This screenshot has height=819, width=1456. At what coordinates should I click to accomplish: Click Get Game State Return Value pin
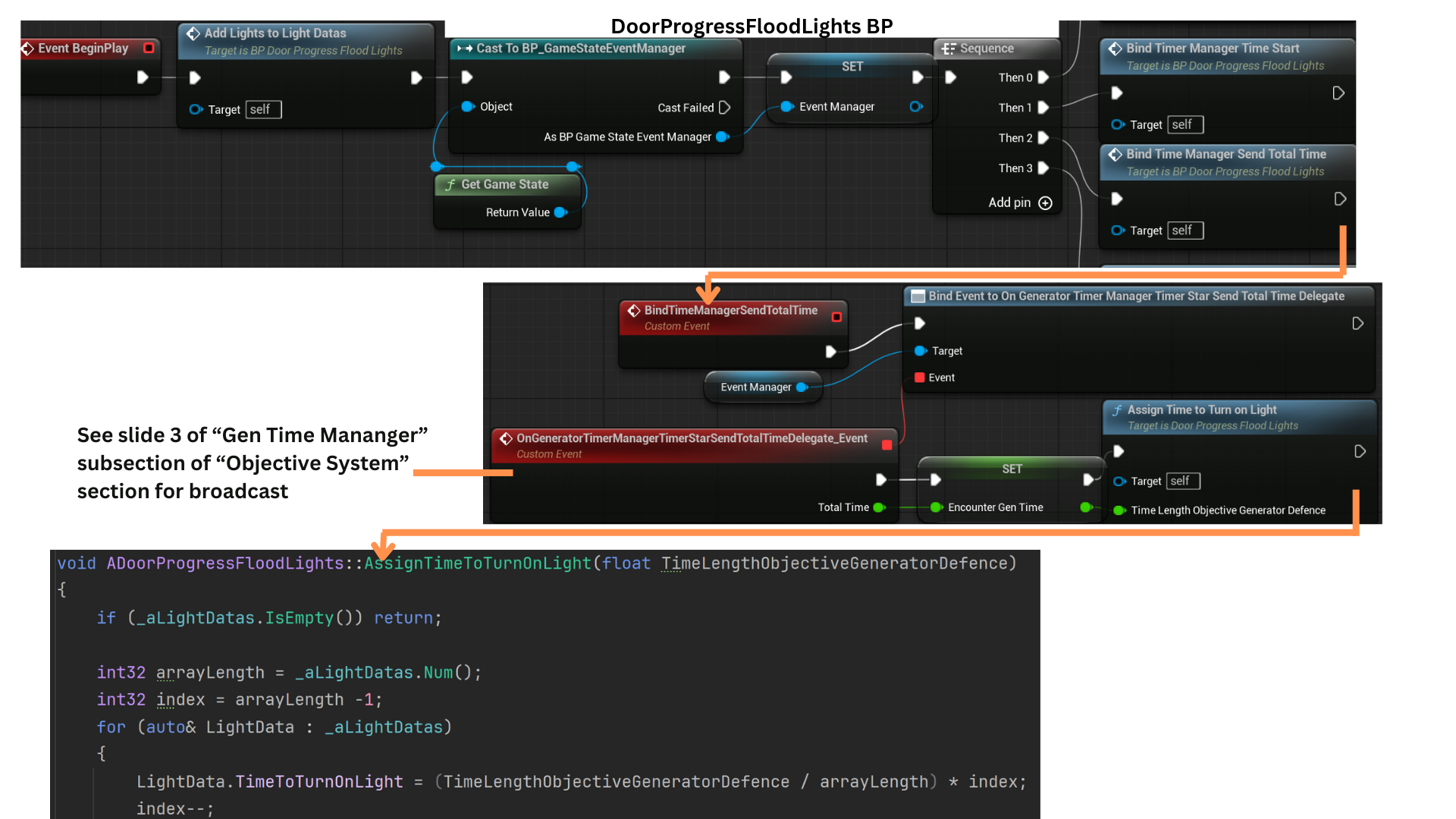pos(560,212)
